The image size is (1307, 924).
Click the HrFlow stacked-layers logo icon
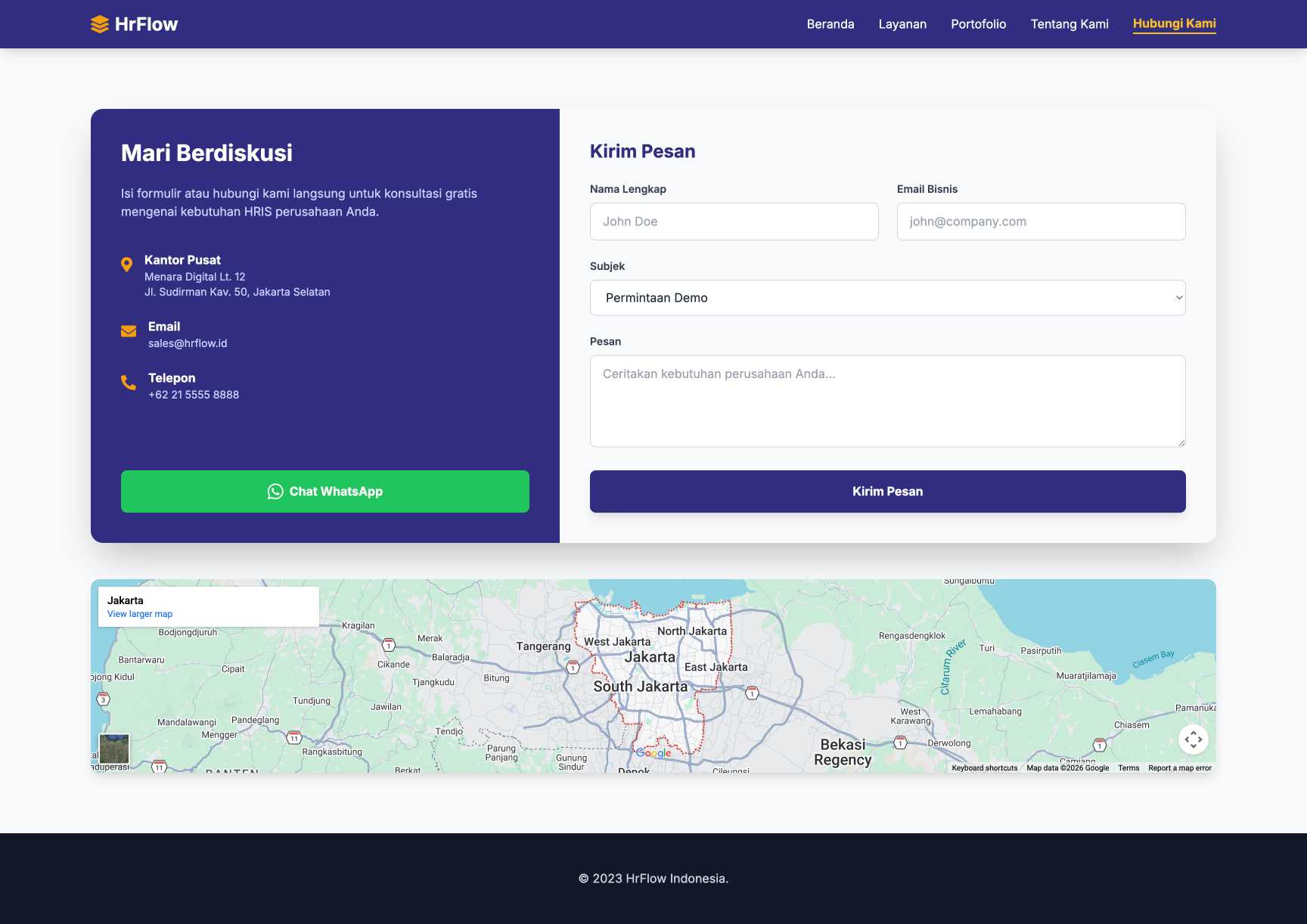[x=100, y=24]
